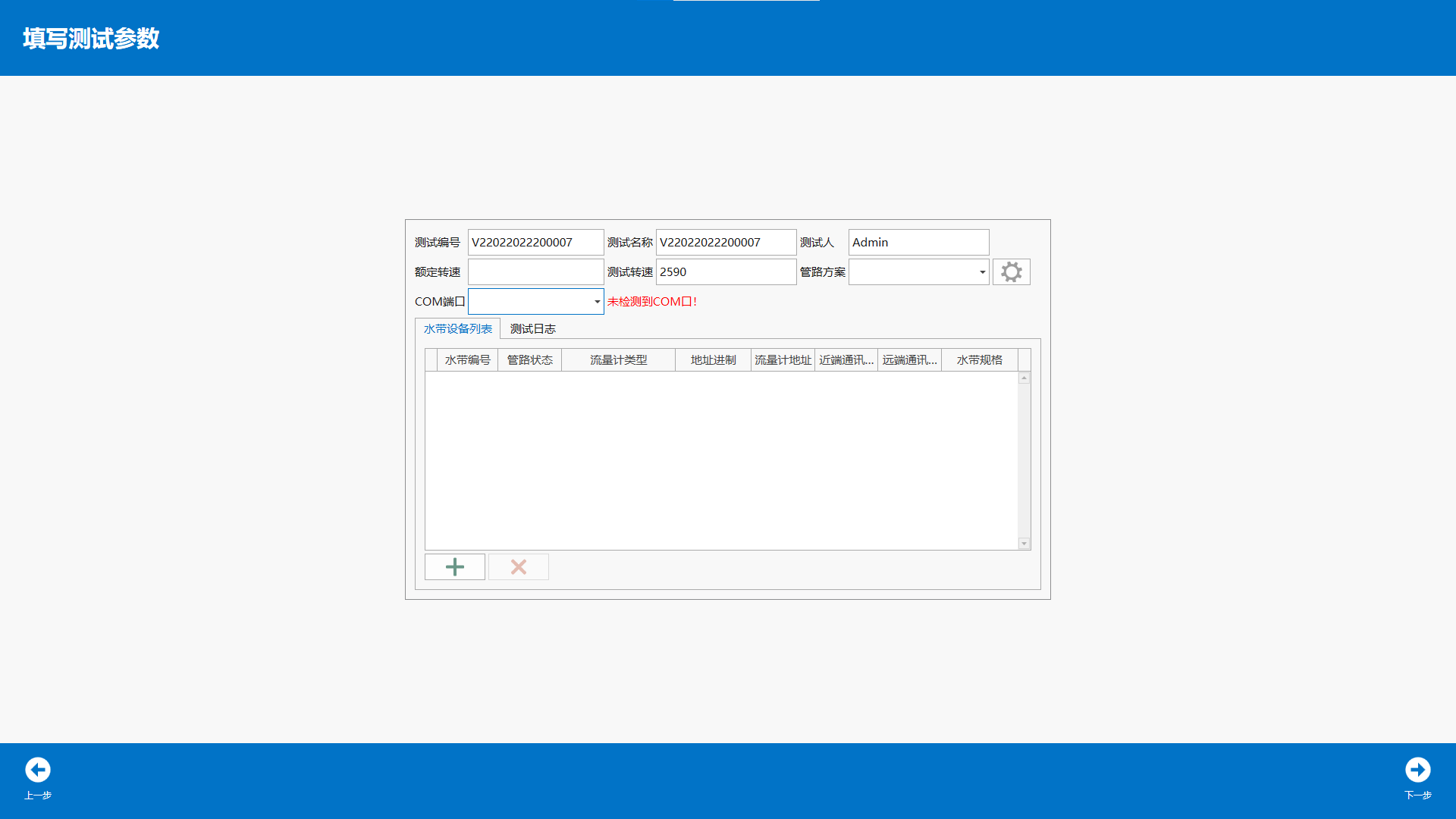Expand the COM端口 dropdown
1456x819 pixels.
point(597,302)
